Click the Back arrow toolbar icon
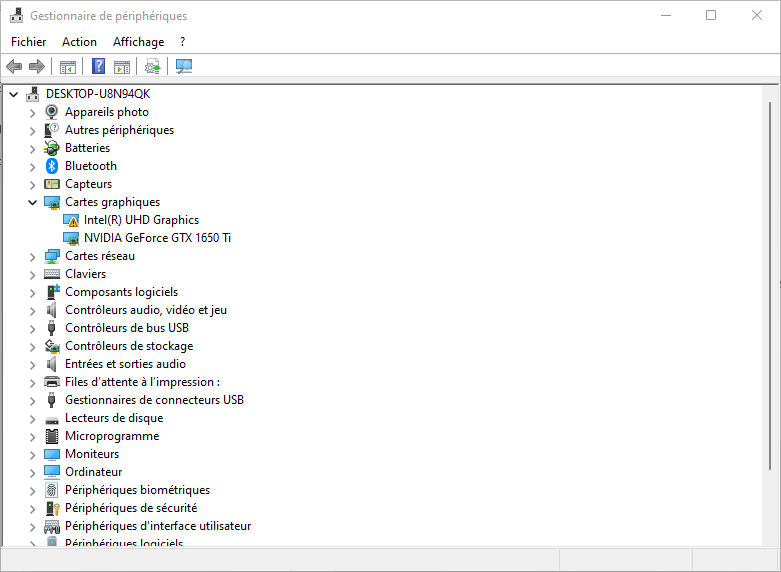This screenshot has height=572, width=781. coord(14,66)
